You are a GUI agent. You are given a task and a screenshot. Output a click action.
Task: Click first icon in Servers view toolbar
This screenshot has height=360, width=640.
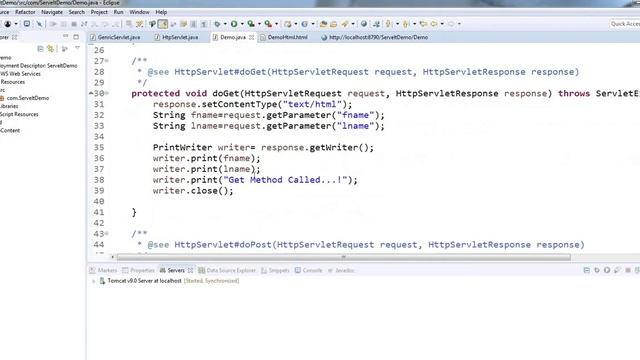[x=587, y=270]
